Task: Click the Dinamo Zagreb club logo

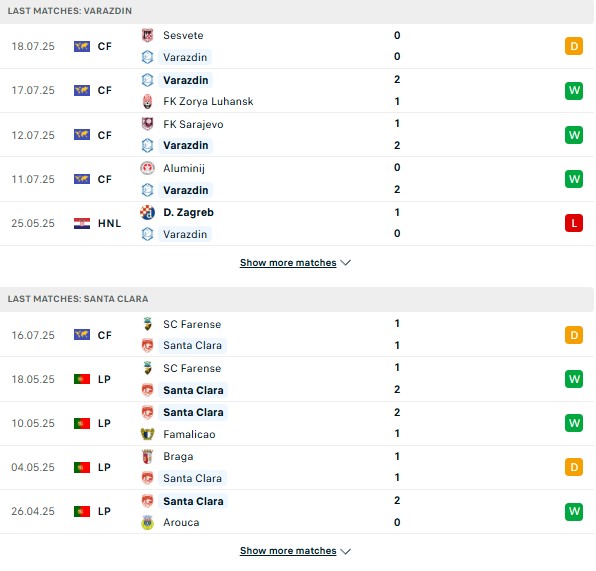Action: tap(147, 213)
